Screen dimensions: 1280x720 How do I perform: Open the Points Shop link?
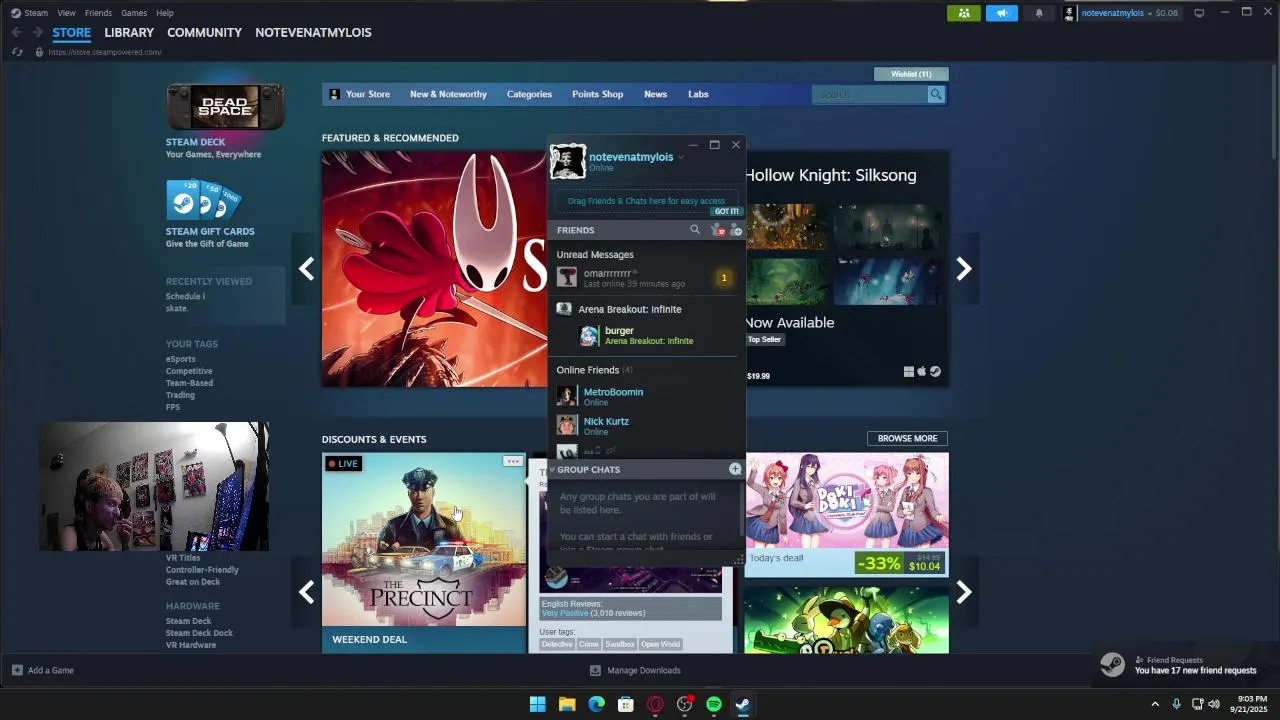pyautogui.click(x=597, y=94)
